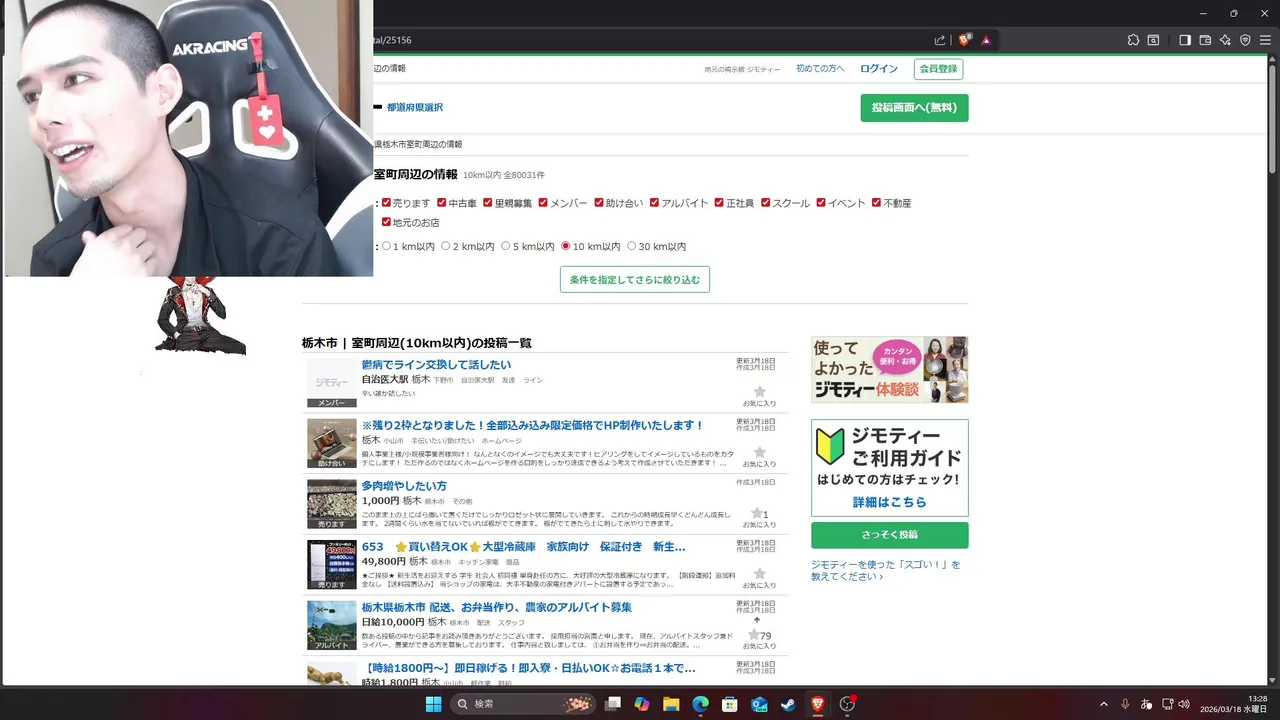Toggle the 地元のお店 checkbox
The image size is (1280, 720).
tap(386, 222)
